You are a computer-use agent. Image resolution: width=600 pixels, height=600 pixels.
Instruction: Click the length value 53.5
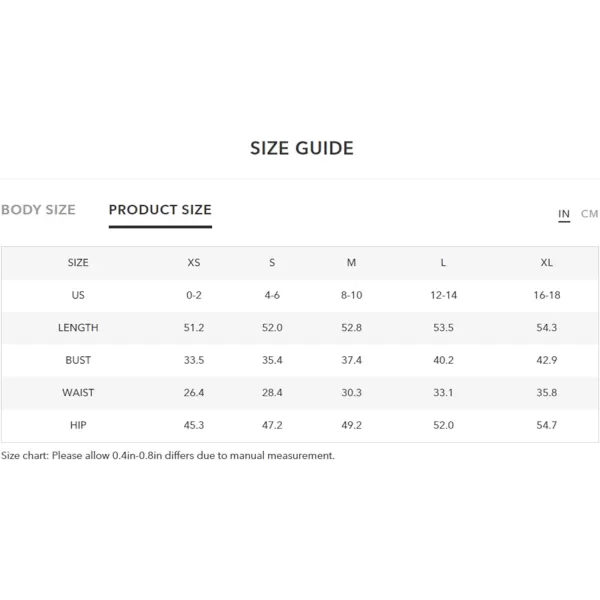pyautogui.click(x=443, y=328)
